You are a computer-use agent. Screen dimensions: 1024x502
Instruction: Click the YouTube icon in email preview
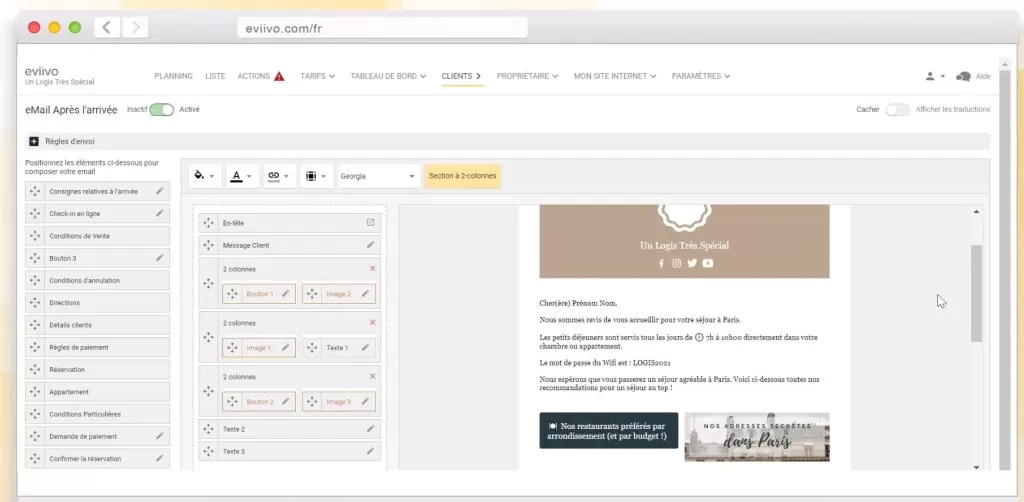(708, 263)
